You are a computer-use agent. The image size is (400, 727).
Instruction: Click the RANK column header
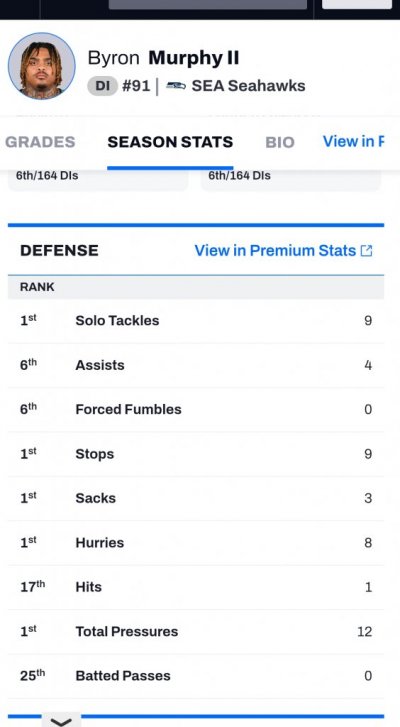pyautogui.click(x=37, y=287)
